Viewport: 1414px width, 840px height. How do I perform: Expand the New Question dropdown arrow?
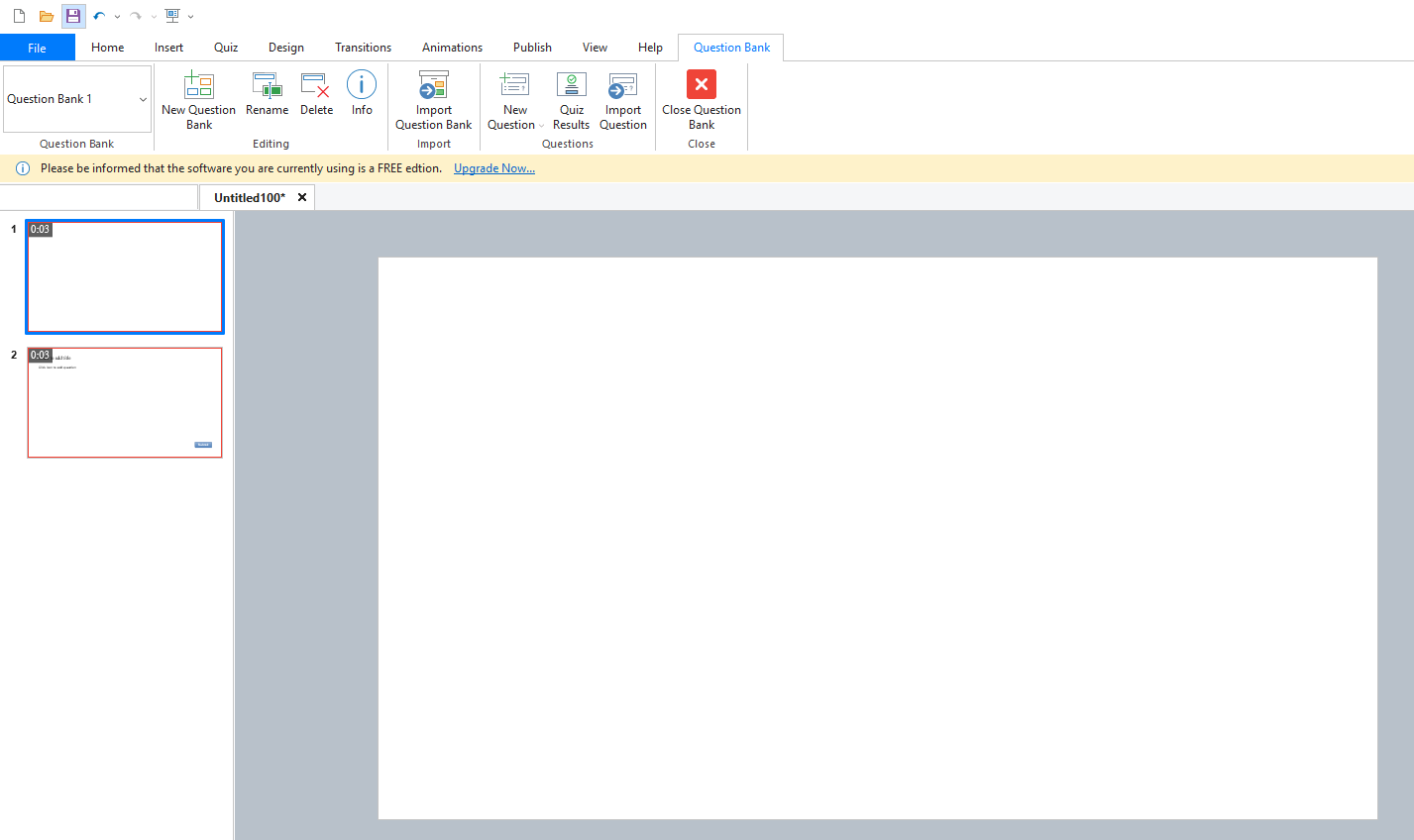(x=541, y=126)
